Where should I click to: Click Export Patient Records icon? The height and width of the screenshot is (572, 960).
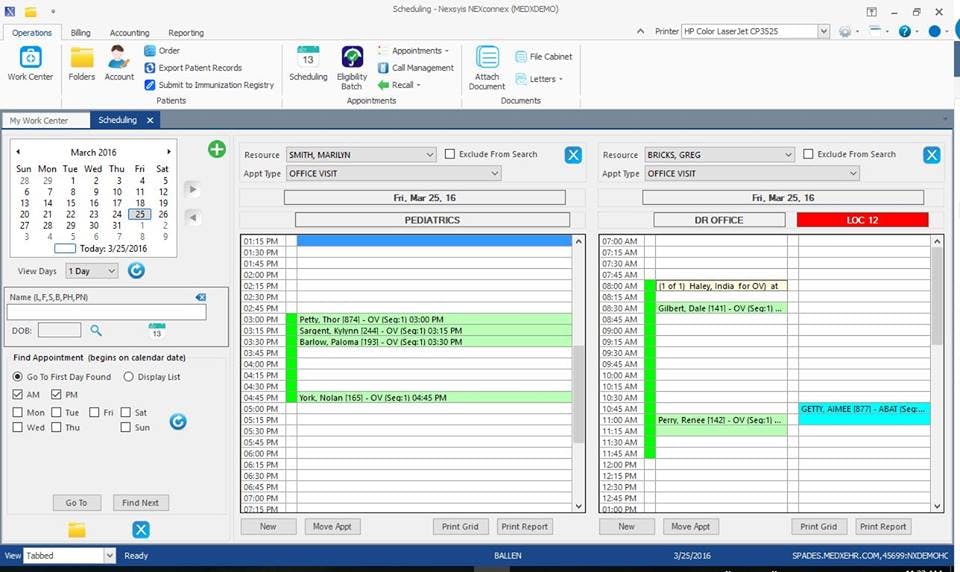[x=149, y=68]
